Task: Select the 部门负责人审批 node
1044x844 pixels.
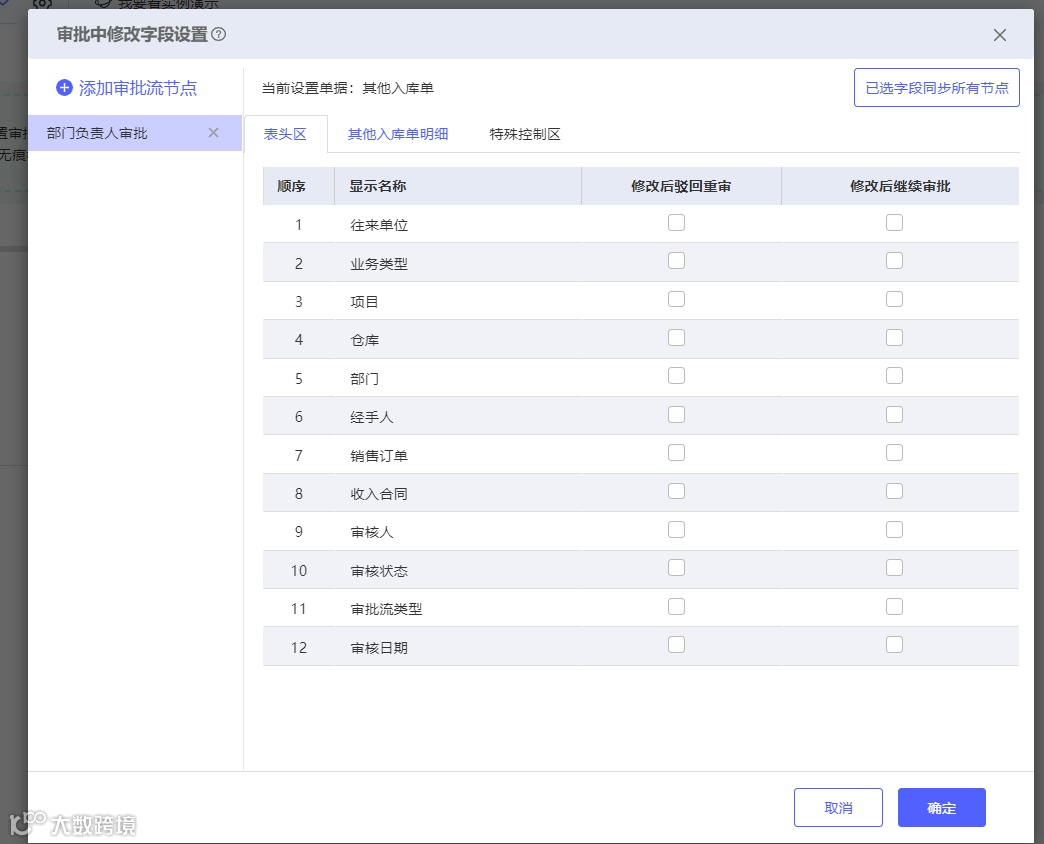Action: point(134,133)
